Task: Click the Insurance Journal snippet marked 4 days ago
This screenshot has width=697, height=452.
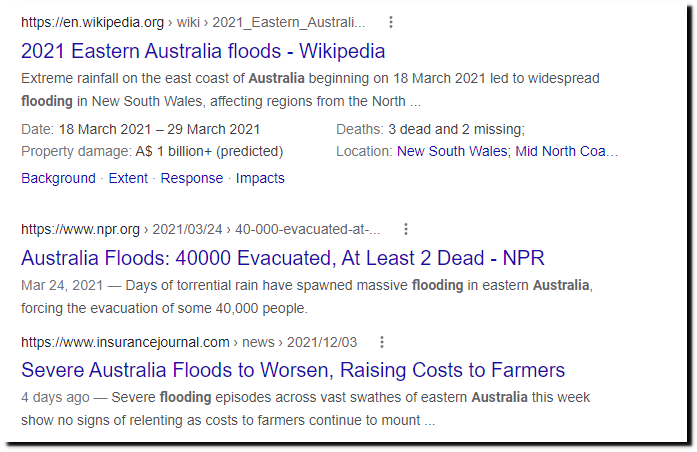Action: coord(305,408)
